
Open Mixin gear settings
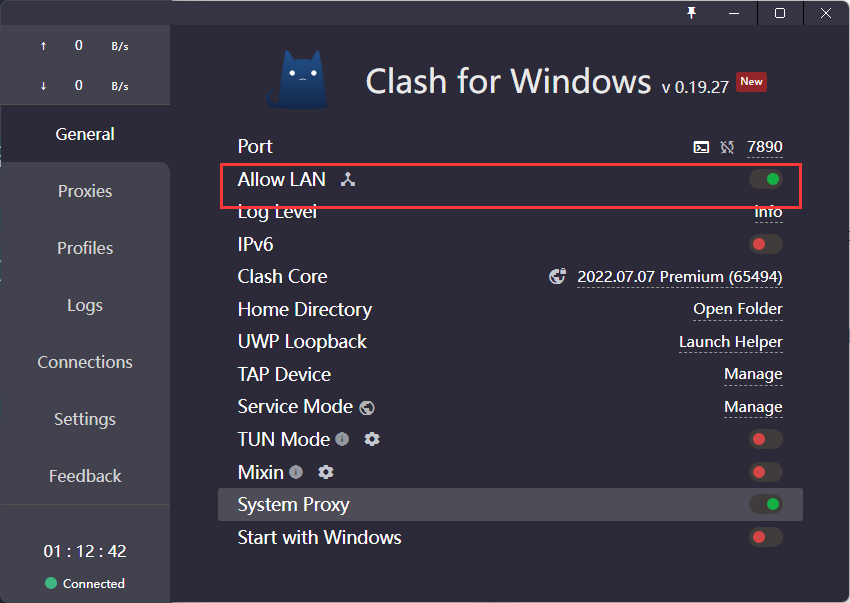326,472
